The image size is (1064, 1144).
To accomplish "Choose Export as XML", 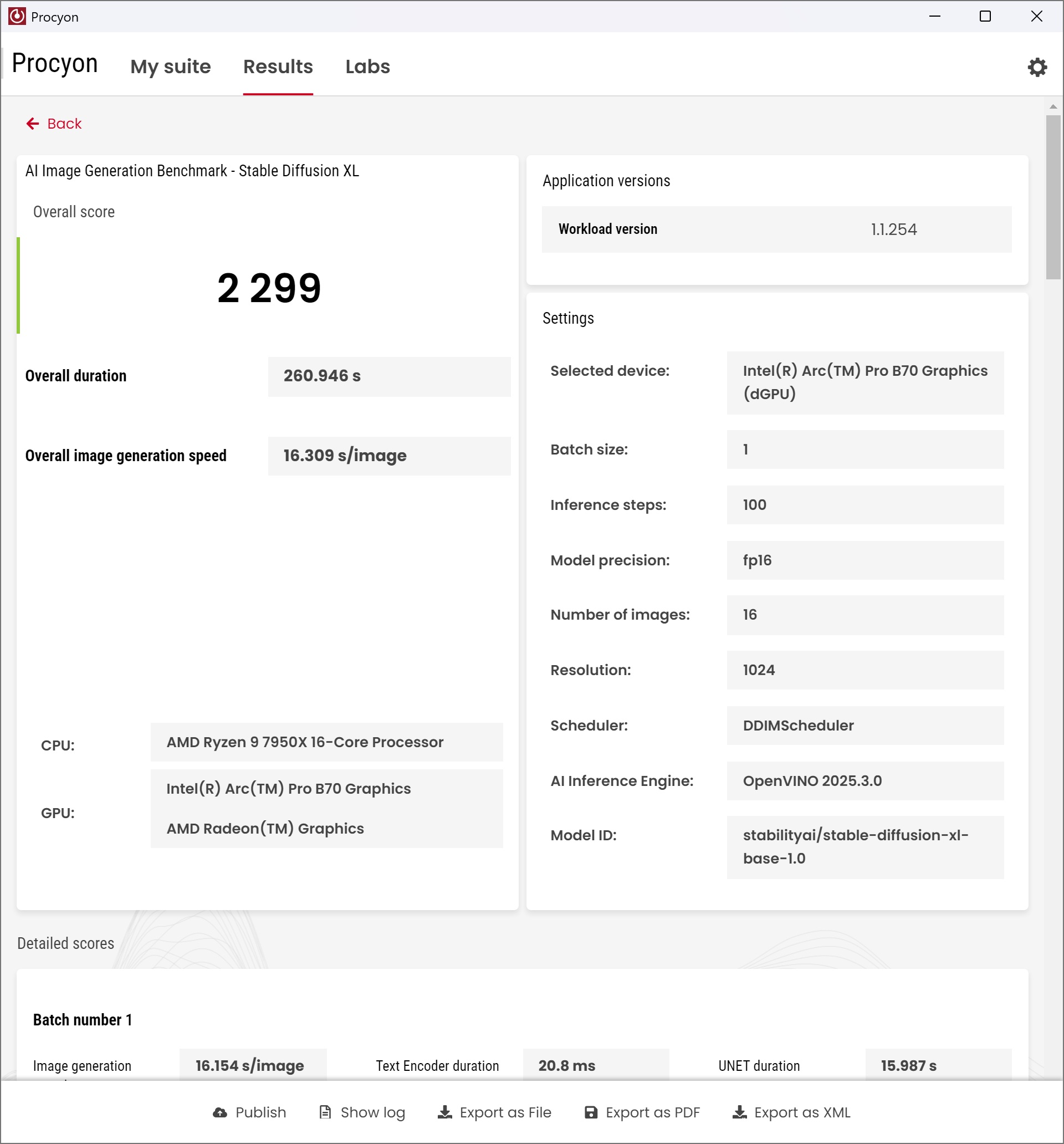I will coord(792,1112).
